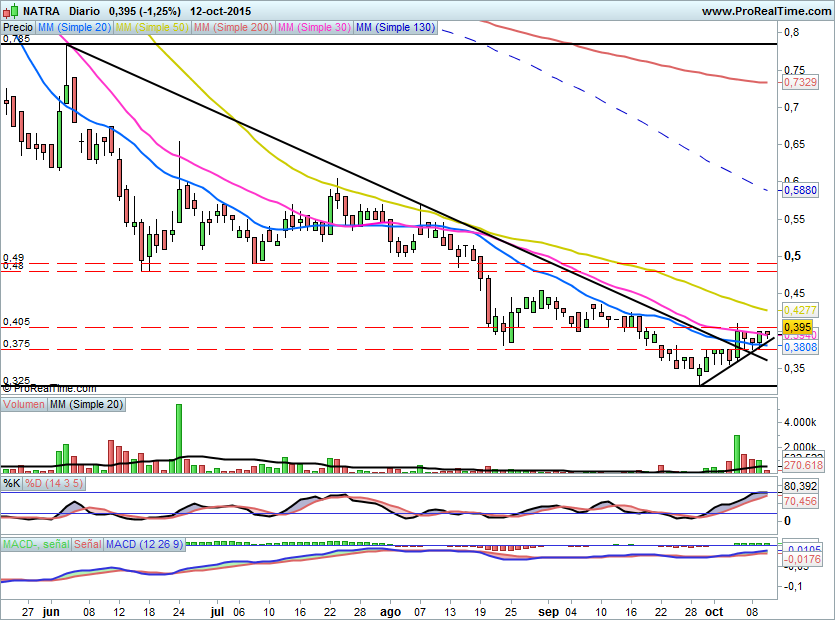Open MM (Simple 30) pink indicator label
Viewport: 835px width, 620px height.
[314, 28]
